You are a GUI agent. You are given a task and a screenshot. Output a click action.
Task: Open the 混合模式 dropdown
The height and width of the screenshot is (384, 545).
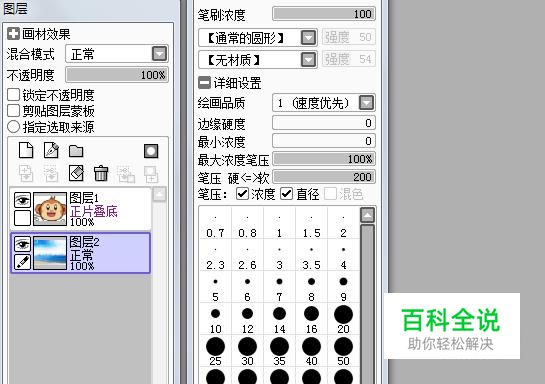coord(159,54)
